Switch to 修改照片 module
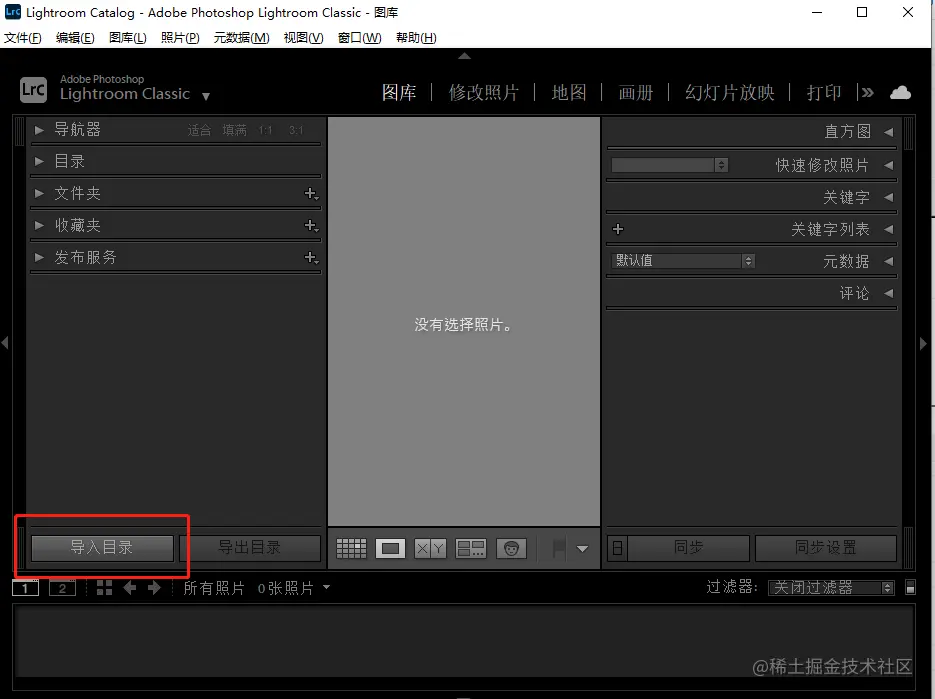Image resolution: width=935 pixels, height=699 pixels. [x=484, y=92]
